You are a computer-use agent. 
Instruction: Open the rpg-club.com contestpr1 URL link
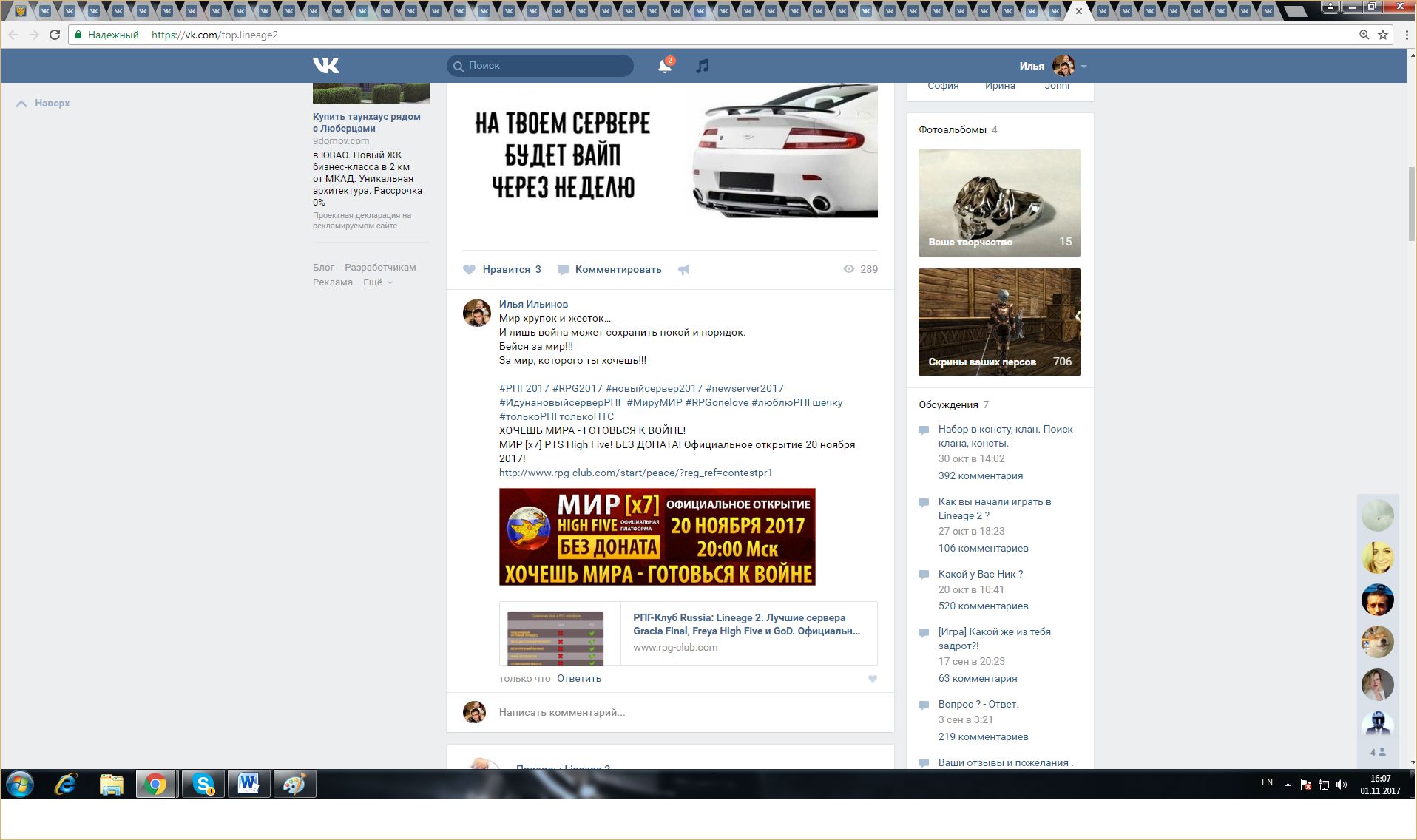point(635,472)
